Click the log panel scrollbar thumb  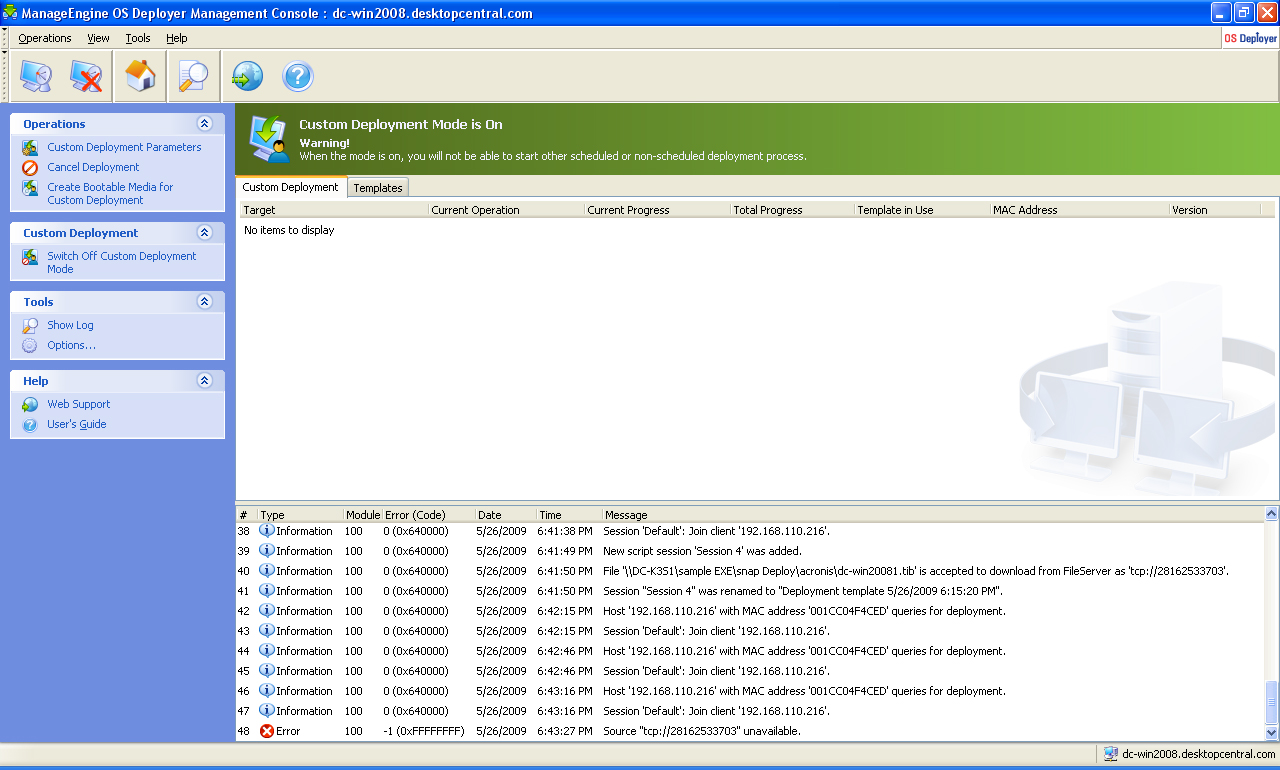(x=1271, y=702)
